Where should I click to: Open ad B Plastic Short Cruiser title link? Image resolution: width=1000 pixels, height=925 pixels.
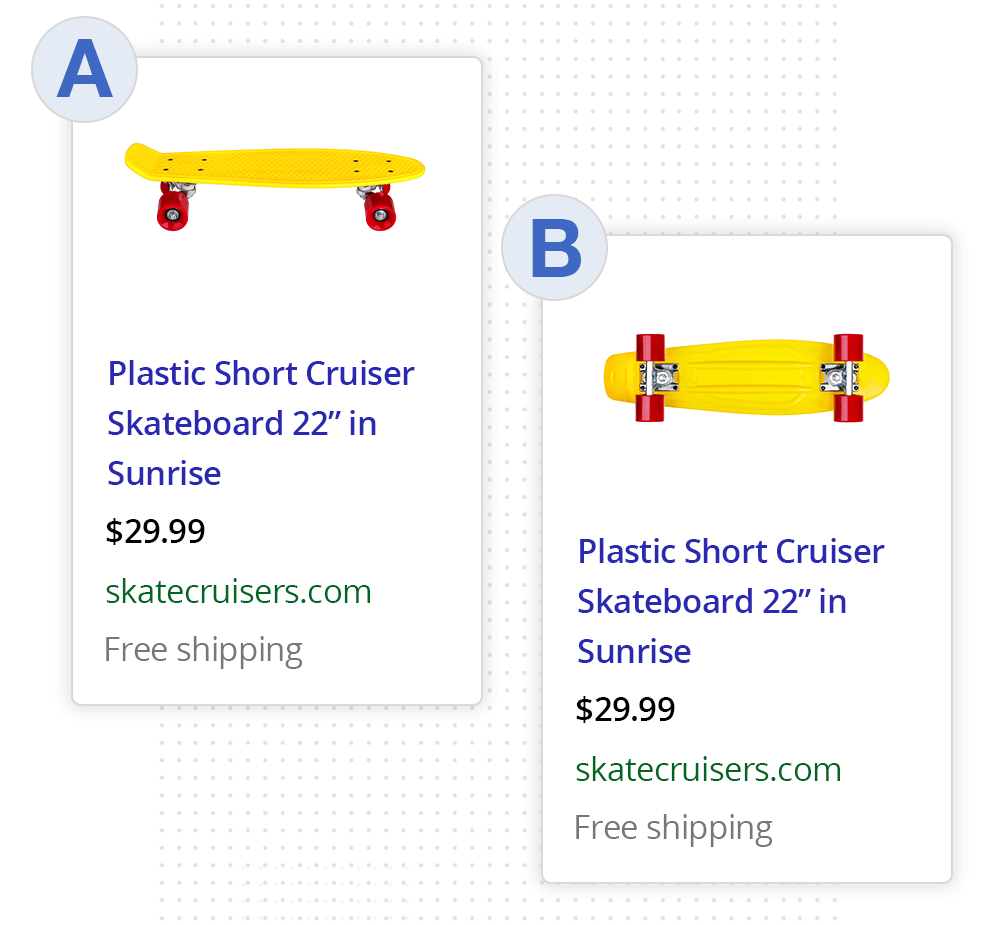point(730,601)
